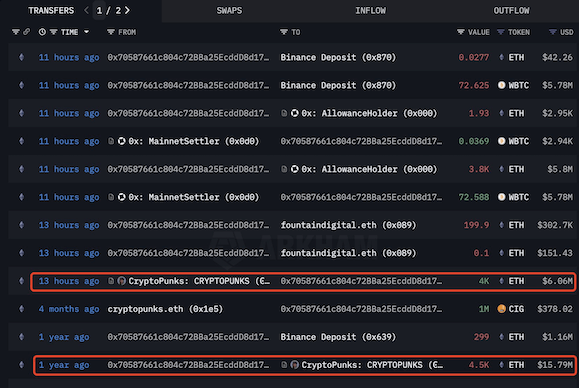The image size is (579, 388).
Task: Open 0x: AllowanceHolder on 1.93 ETH row
Action: (369, 113)
